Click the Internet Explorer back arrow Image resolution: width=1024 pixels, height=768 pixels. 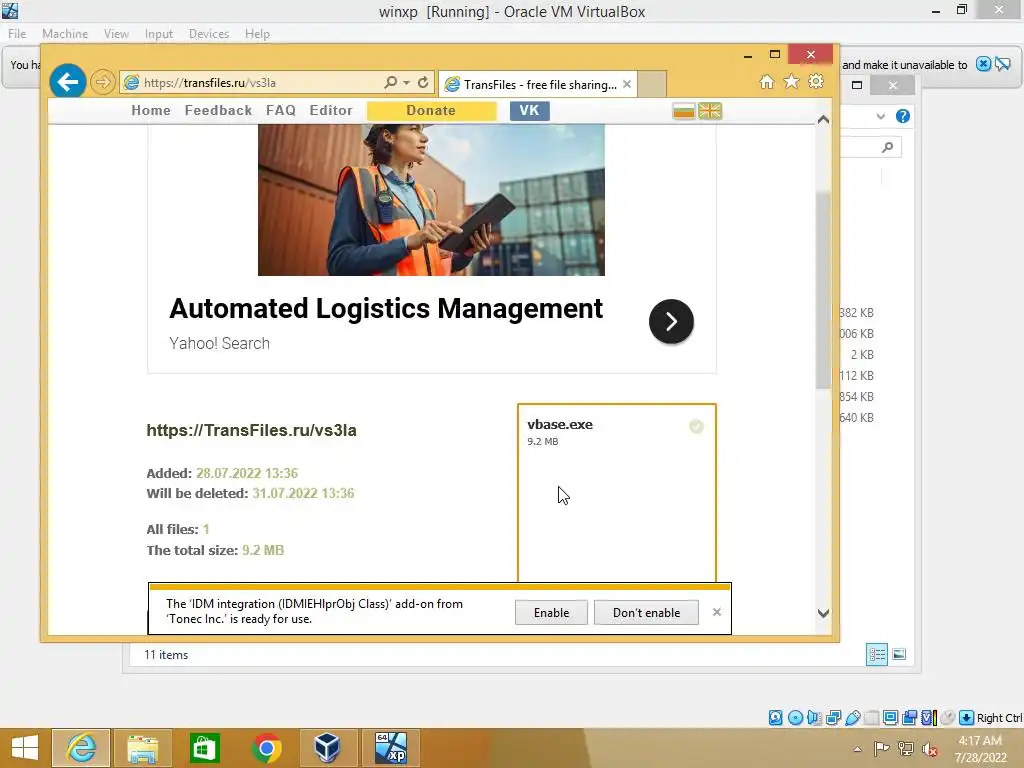67,82
